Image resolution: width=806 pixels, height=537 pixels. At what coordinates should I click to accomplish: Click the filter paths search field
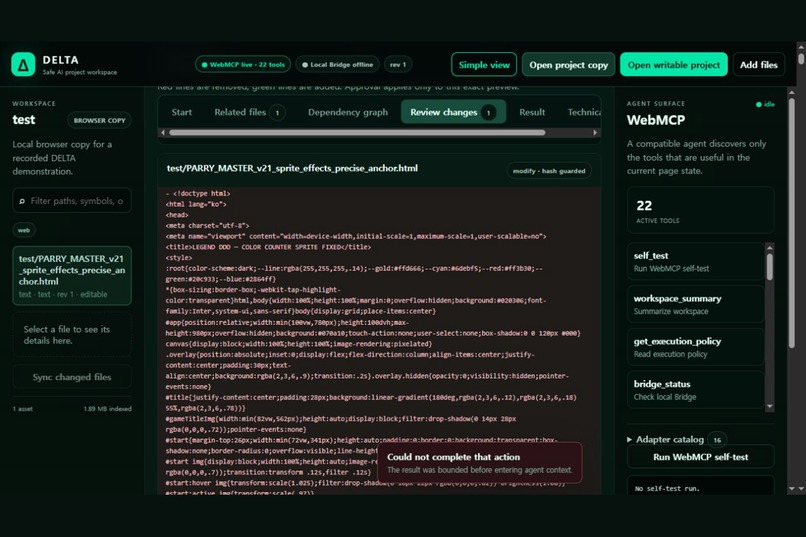tap(72, 200)
